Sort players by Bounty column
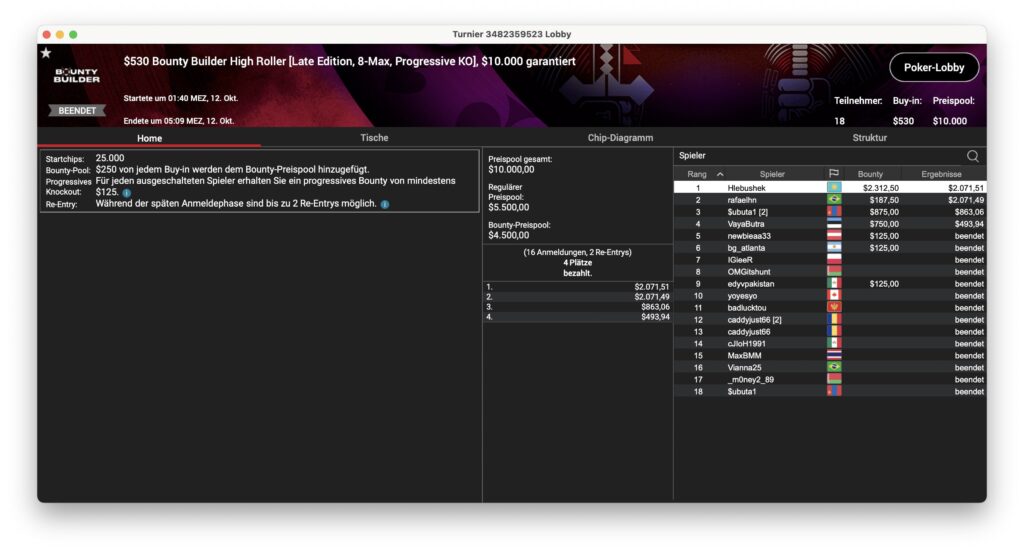1024x552 pixels. 870,174
